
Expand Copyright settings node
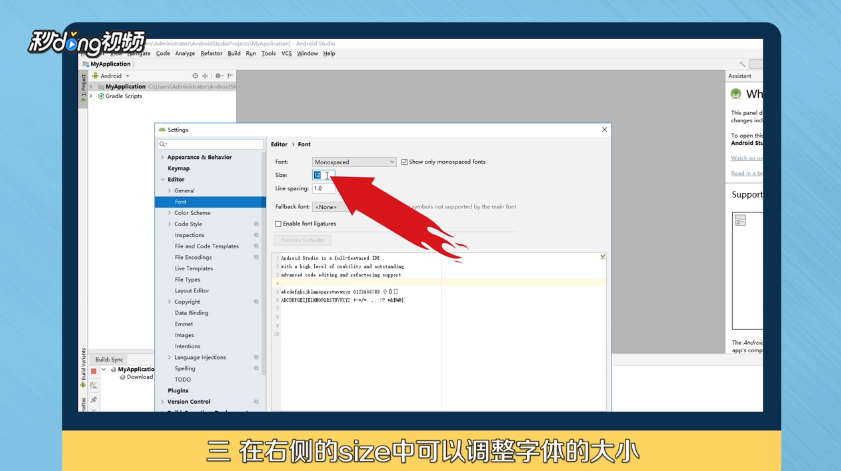point(169,302)
